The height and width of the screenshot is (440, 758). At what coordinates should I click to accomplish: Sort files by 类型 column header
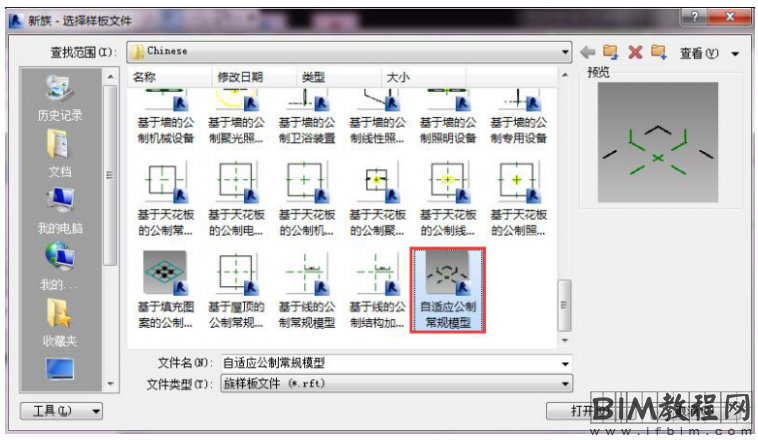click(x=338, y=77)
